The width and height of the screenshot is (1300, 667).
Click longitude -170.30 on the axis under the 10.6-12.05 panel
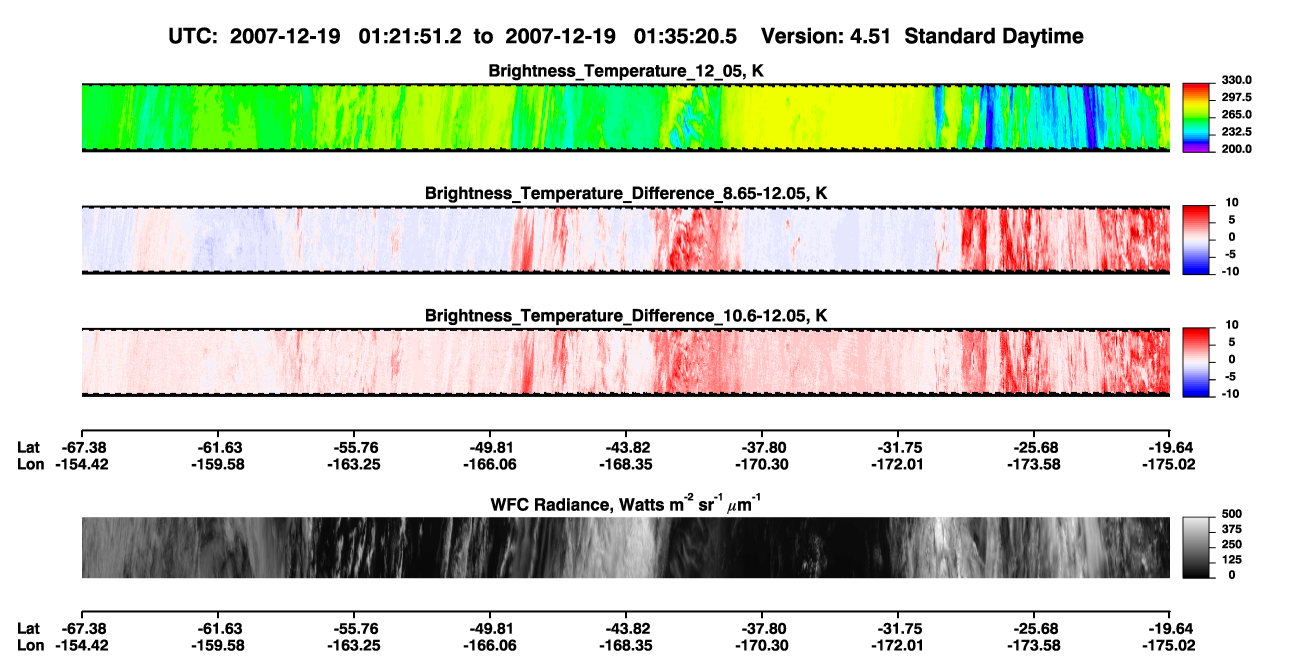coord(762,464)
